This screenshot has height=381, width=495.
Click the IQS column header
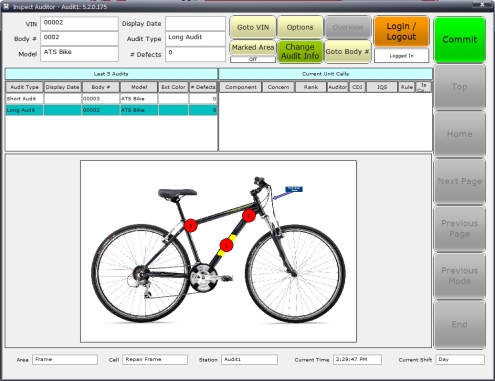click(x=382, y=87)
